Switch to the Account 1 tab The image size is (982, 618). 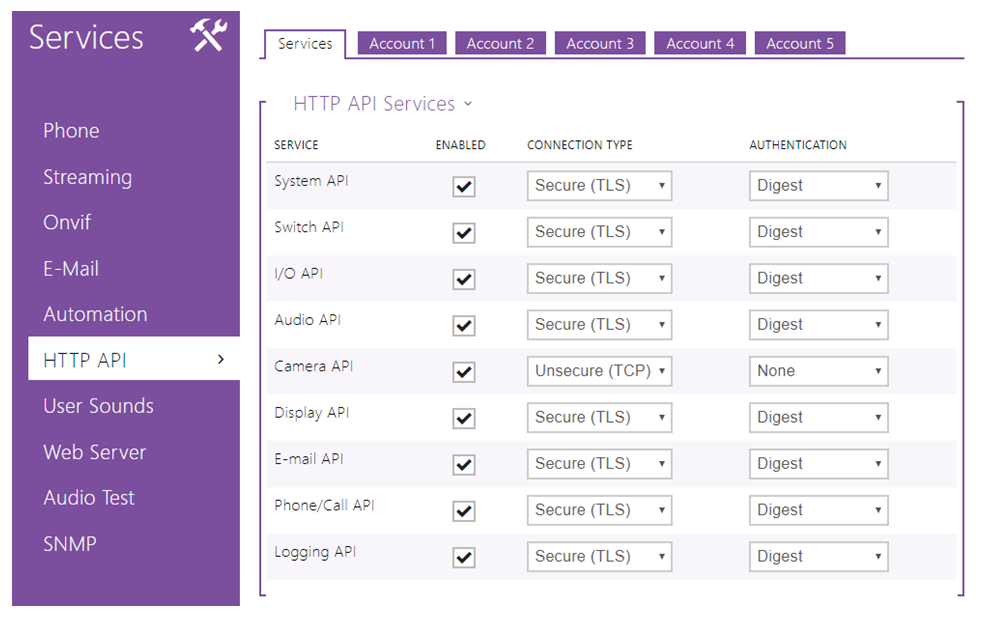(x=402, y=44)
